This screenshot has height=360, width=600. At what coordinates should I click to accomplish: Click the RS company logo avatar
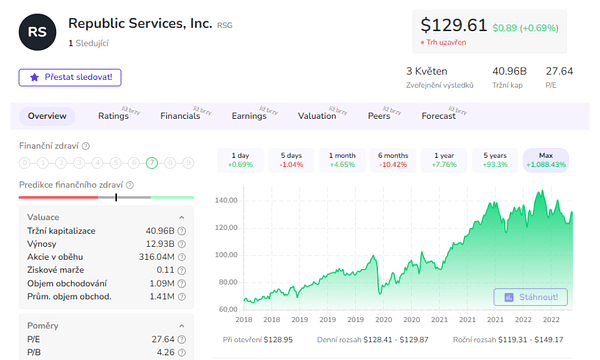tap(38, 32)
